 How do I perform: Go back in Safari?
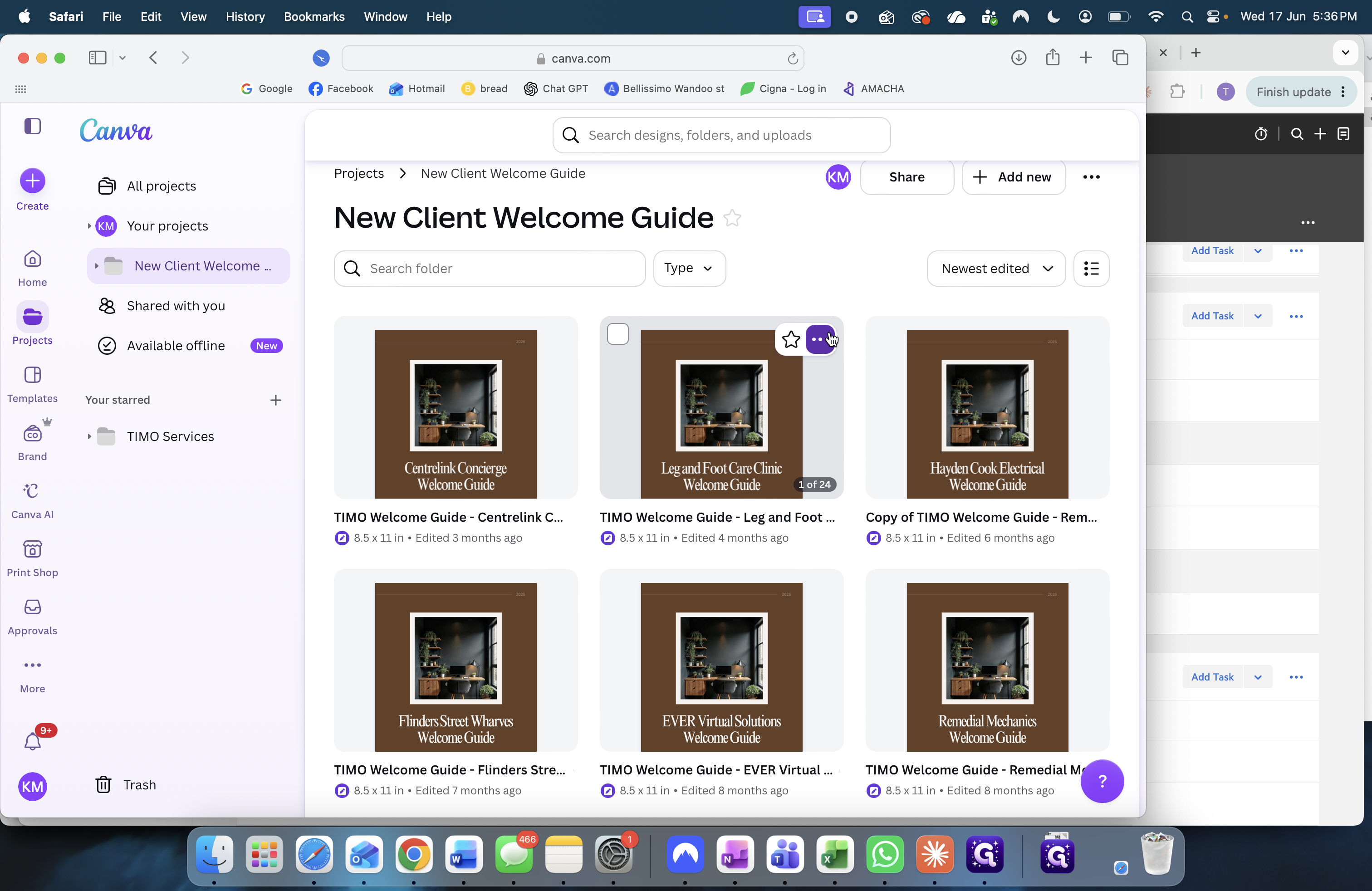[153, 58]
